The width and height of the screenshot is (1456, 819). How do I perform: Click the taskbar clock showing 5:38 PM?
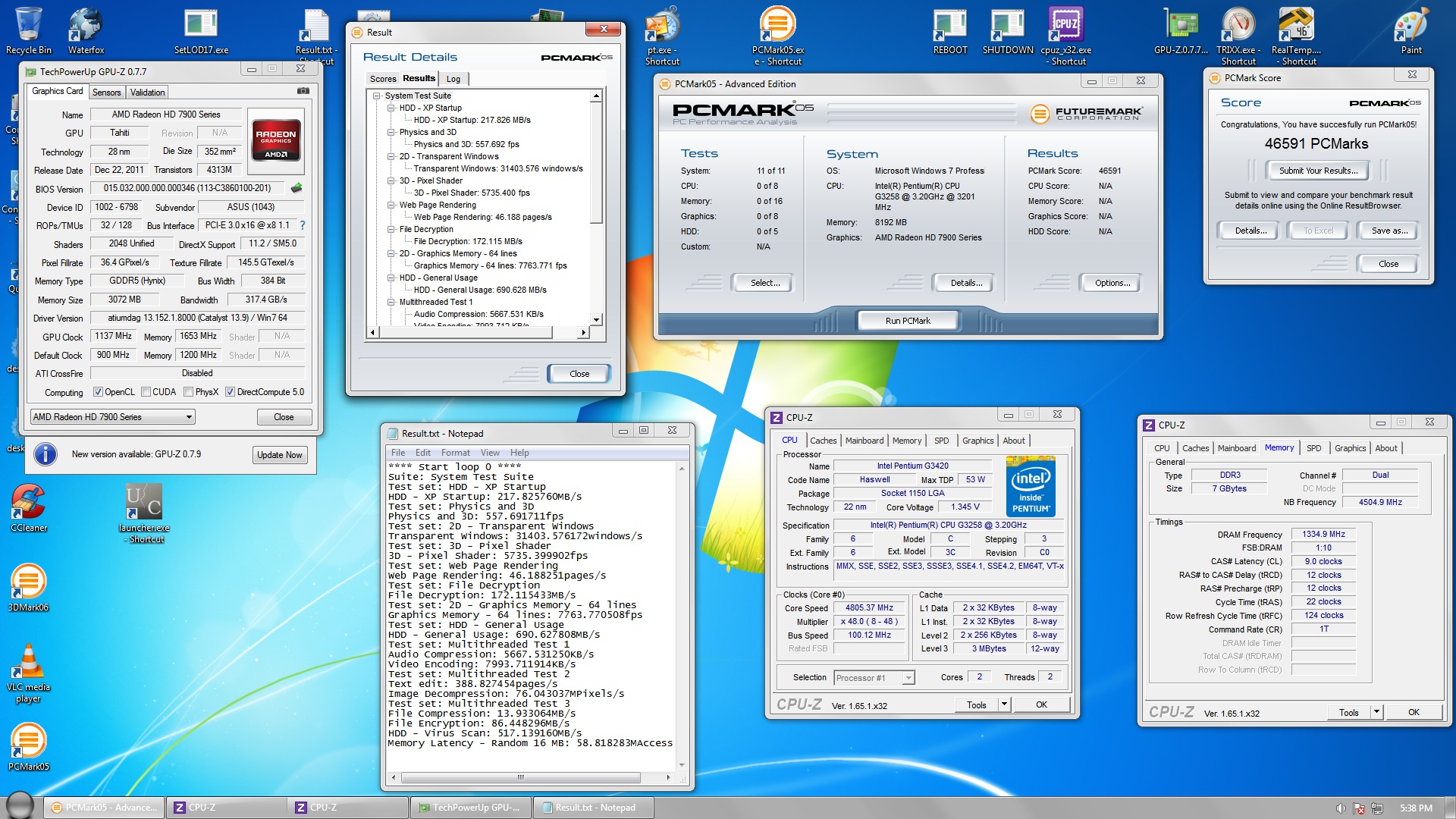tap(1416, 808)
